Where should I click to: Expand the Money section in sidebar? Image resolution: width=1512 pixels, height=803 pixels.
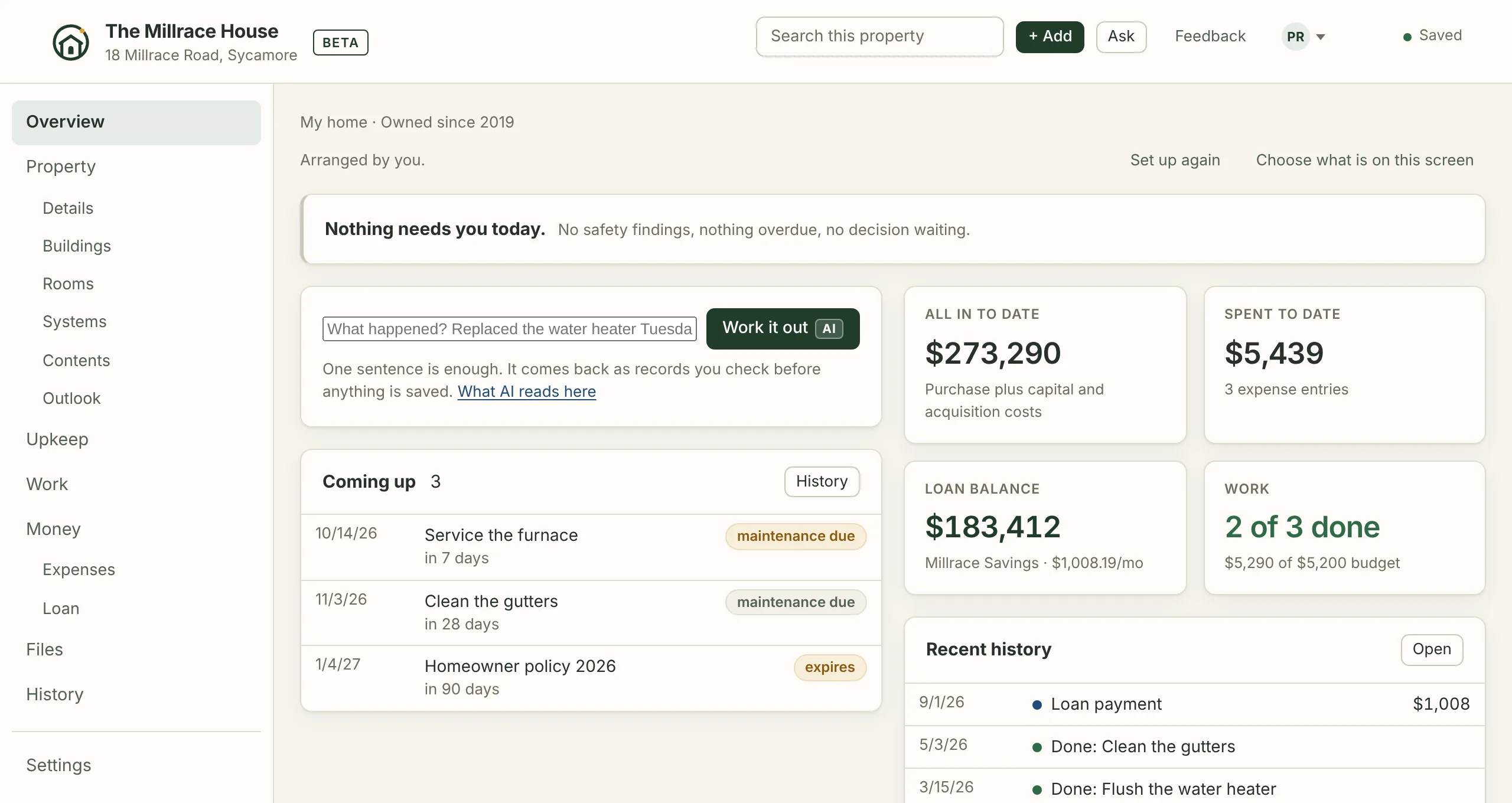53,529
